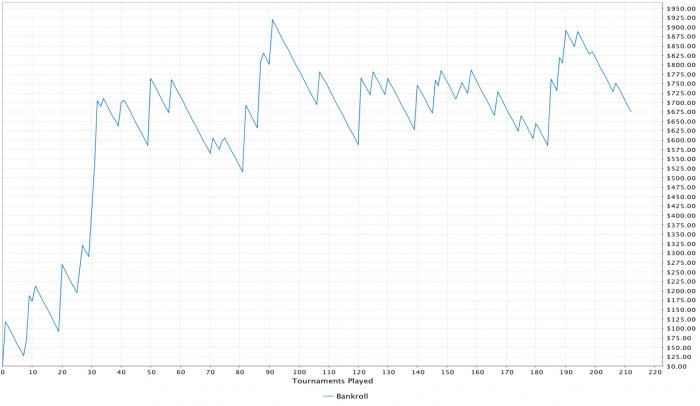Click the $900.00 y-axis label
Image resolution: width=700 pixels, height=406 pixels.
681,27
